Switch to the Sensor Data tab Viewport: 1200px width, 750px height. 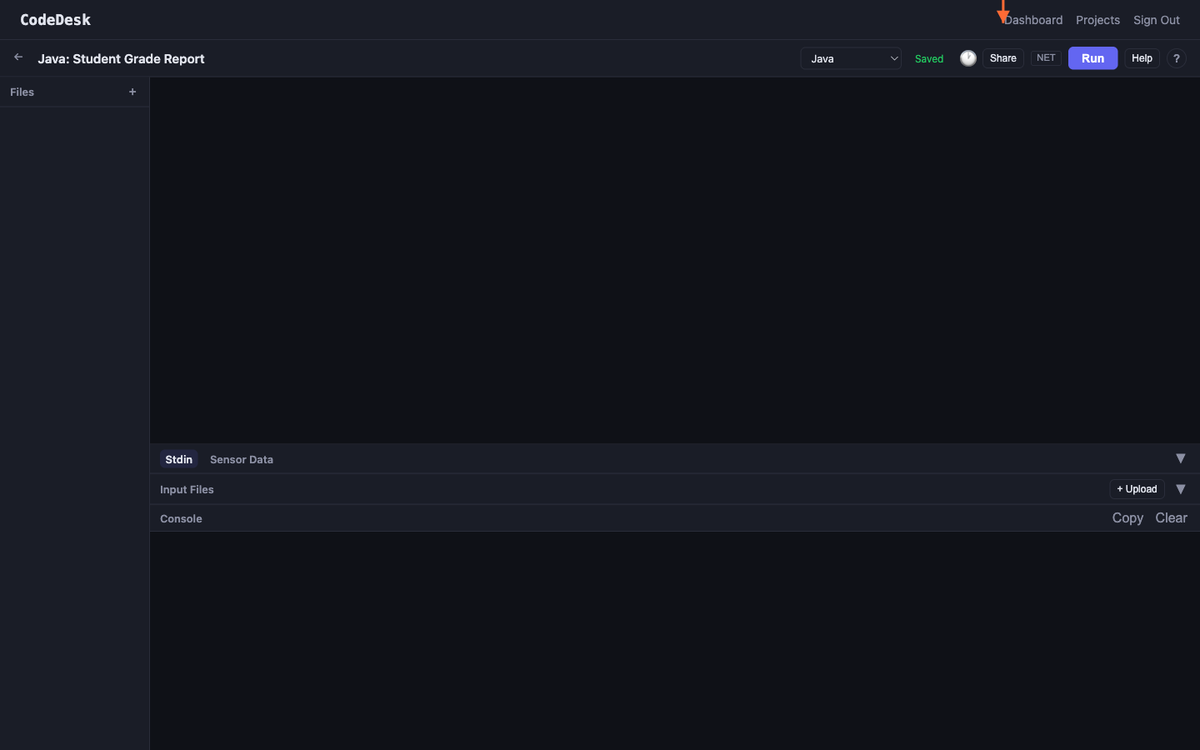[x=241, y=459]
